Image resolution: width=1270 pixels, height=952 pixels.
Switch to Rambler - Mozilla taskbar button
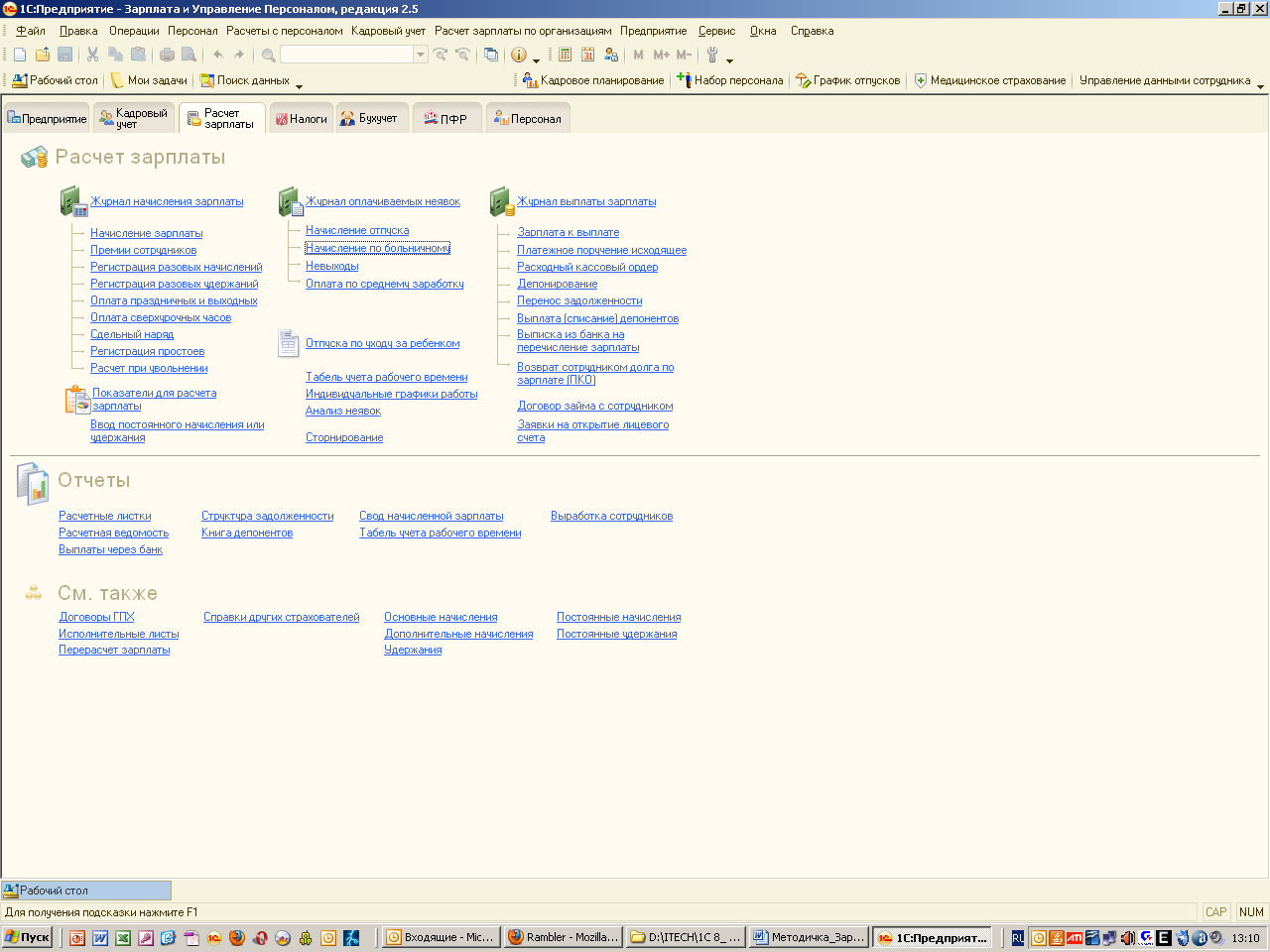563,937
